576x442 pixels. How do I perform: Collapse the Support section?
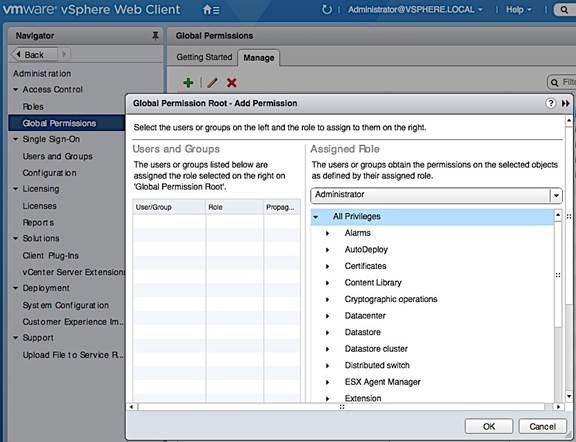[x=15, y=338]
